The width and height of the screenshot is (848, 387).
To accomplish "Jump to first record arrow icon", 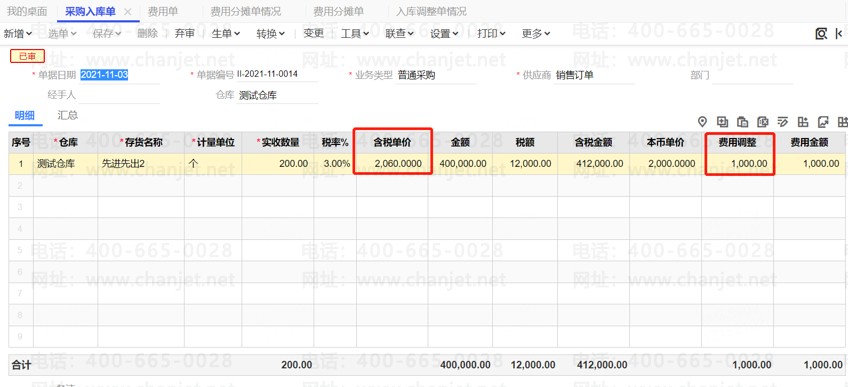I will (x=838, y=34).
